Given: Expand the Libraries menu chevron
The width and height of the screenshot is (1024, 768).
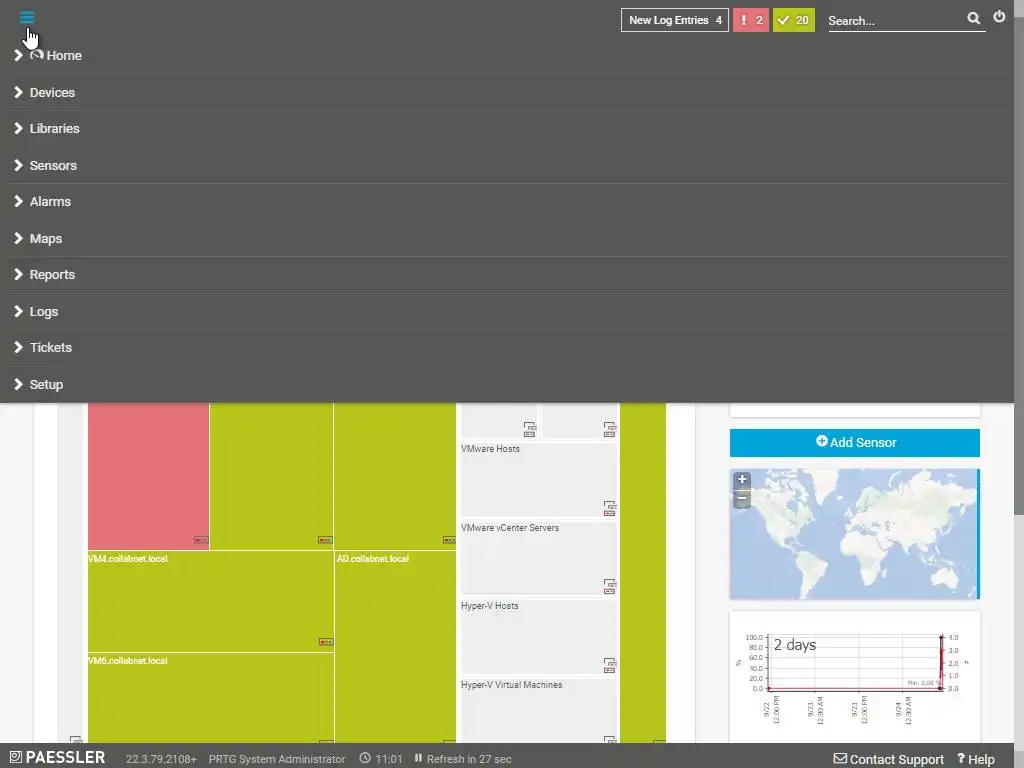Looking at the screenshot, I should click(18, 129).
